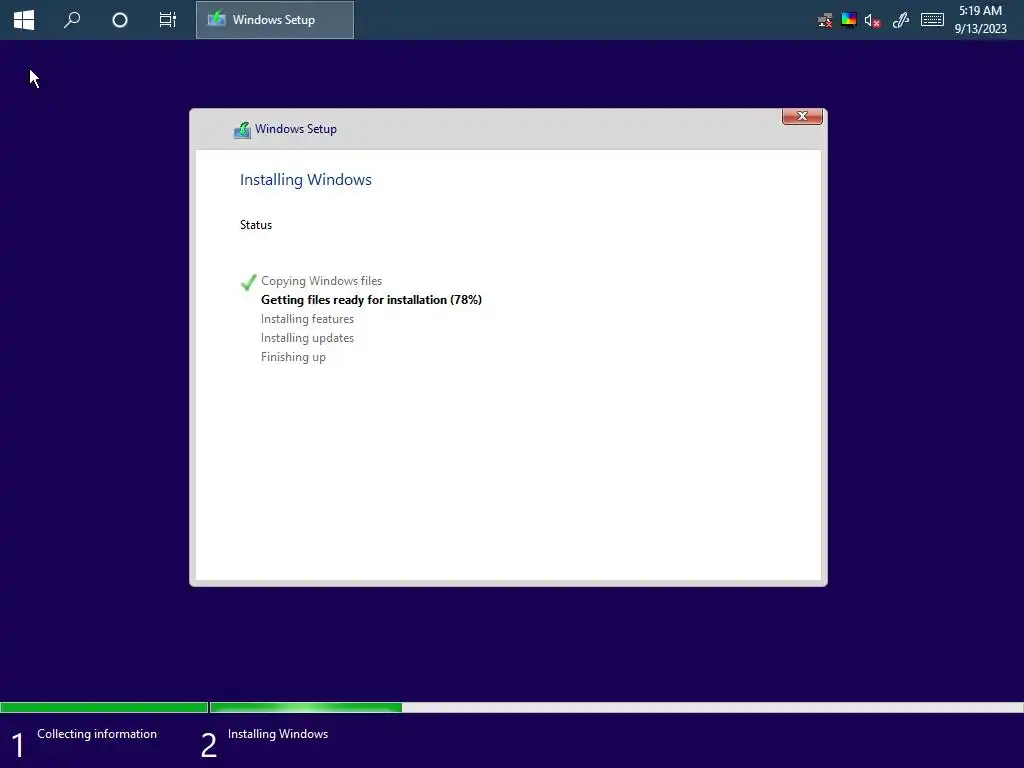Click the "Windows Setup" dialog title text
Viewport: 1024px width, 768px height.
pos(296,129)
